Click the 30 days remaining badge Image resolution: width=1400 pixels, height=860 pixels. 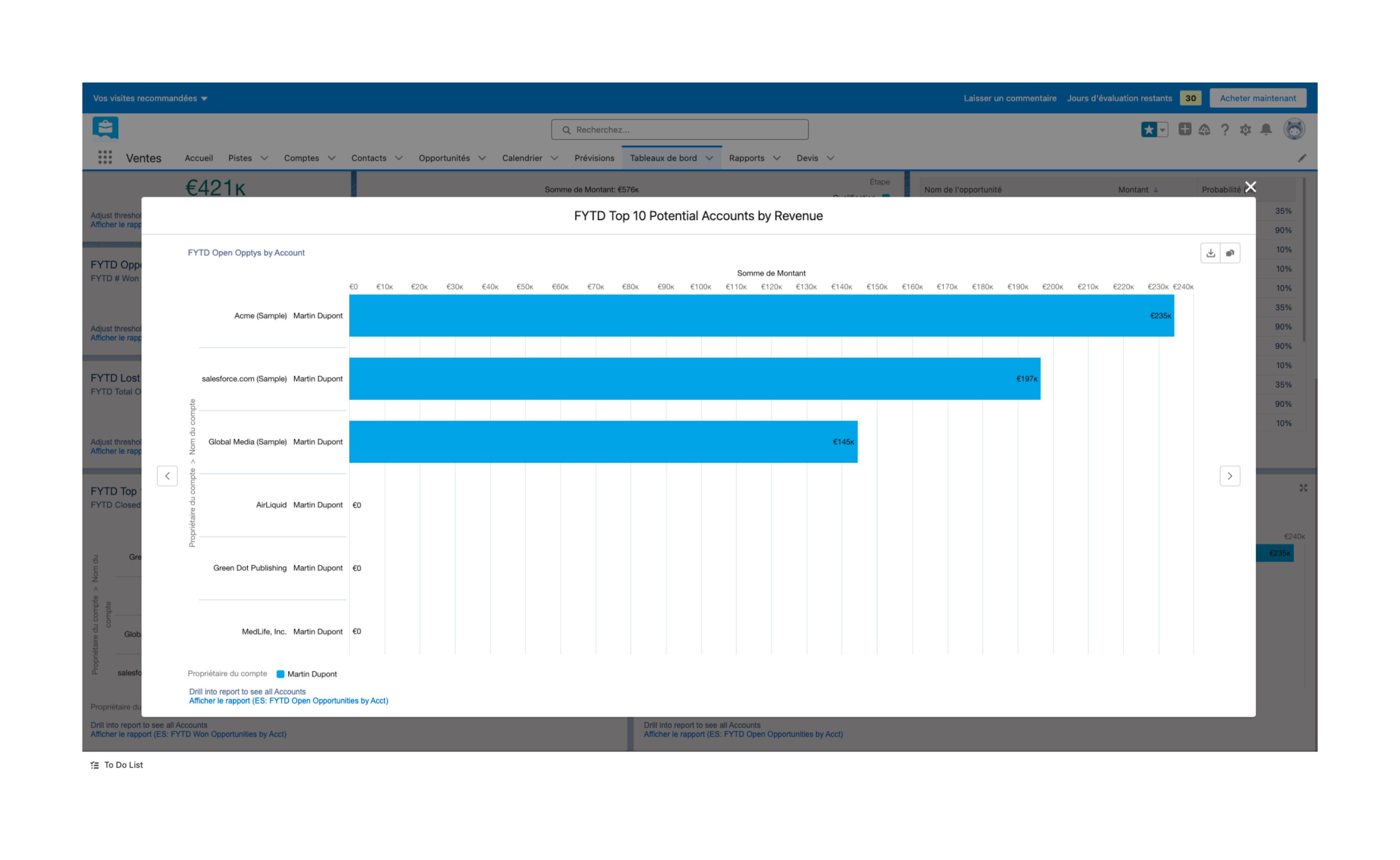[x=1190, y=98]
